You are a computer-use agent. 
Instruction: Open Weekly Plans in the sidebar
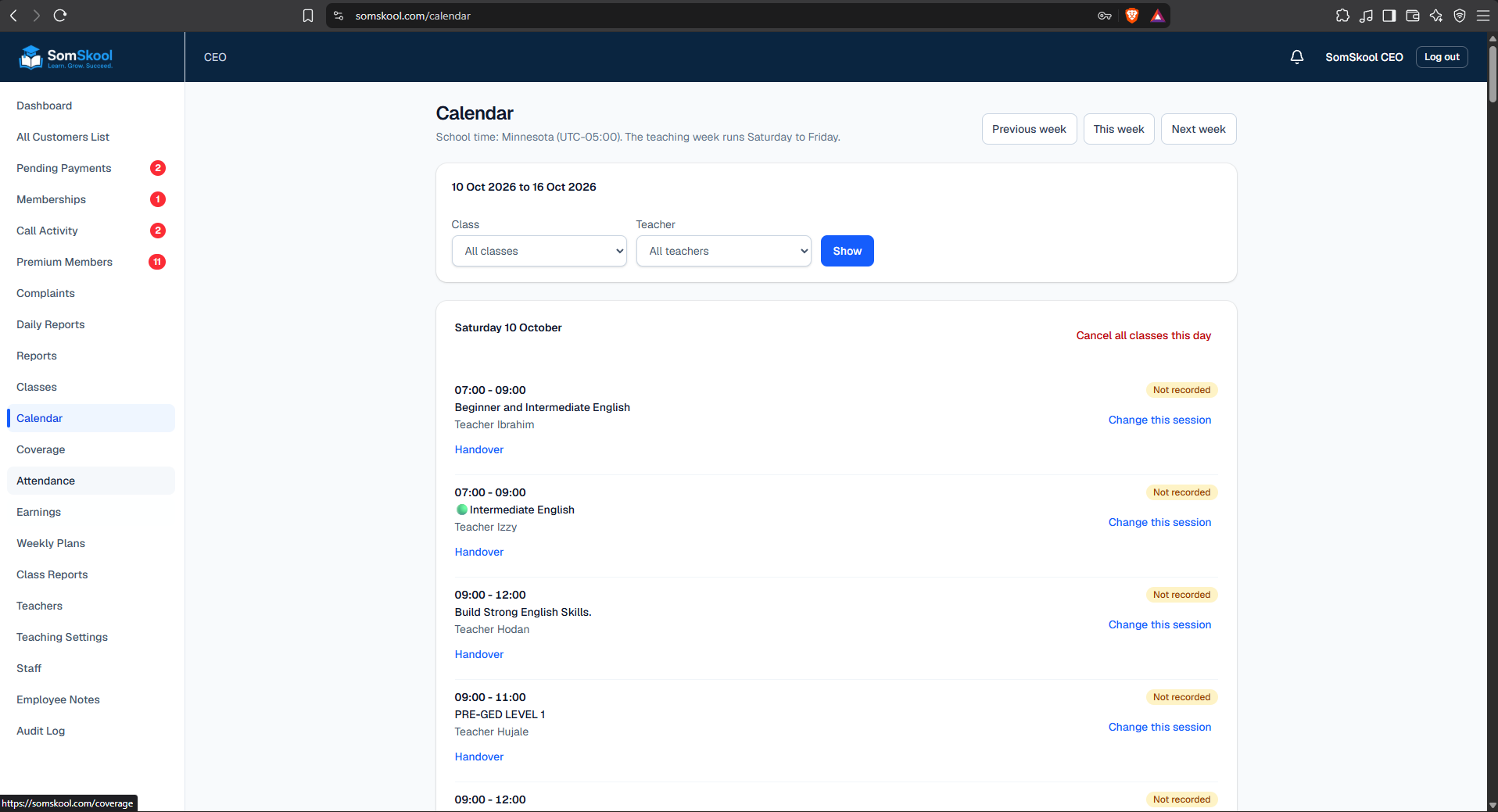pos(91,543)
